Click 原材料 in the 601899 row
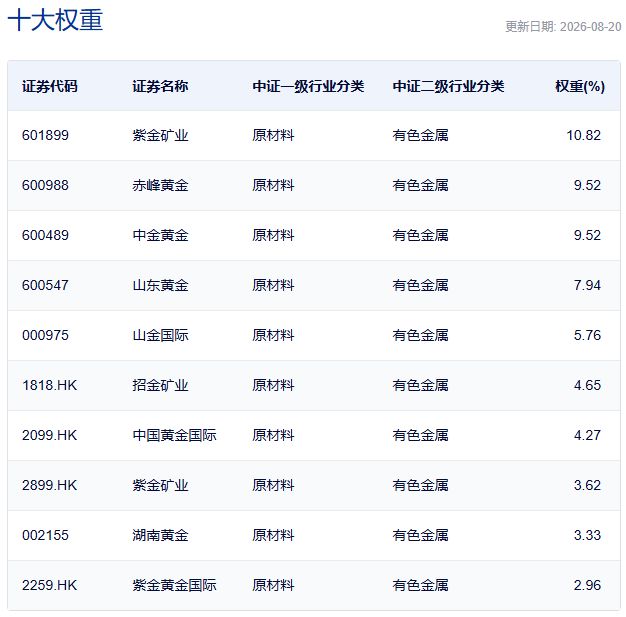Image resolution: width=626 pixels, height=617 pixels. tap(273, 135)
